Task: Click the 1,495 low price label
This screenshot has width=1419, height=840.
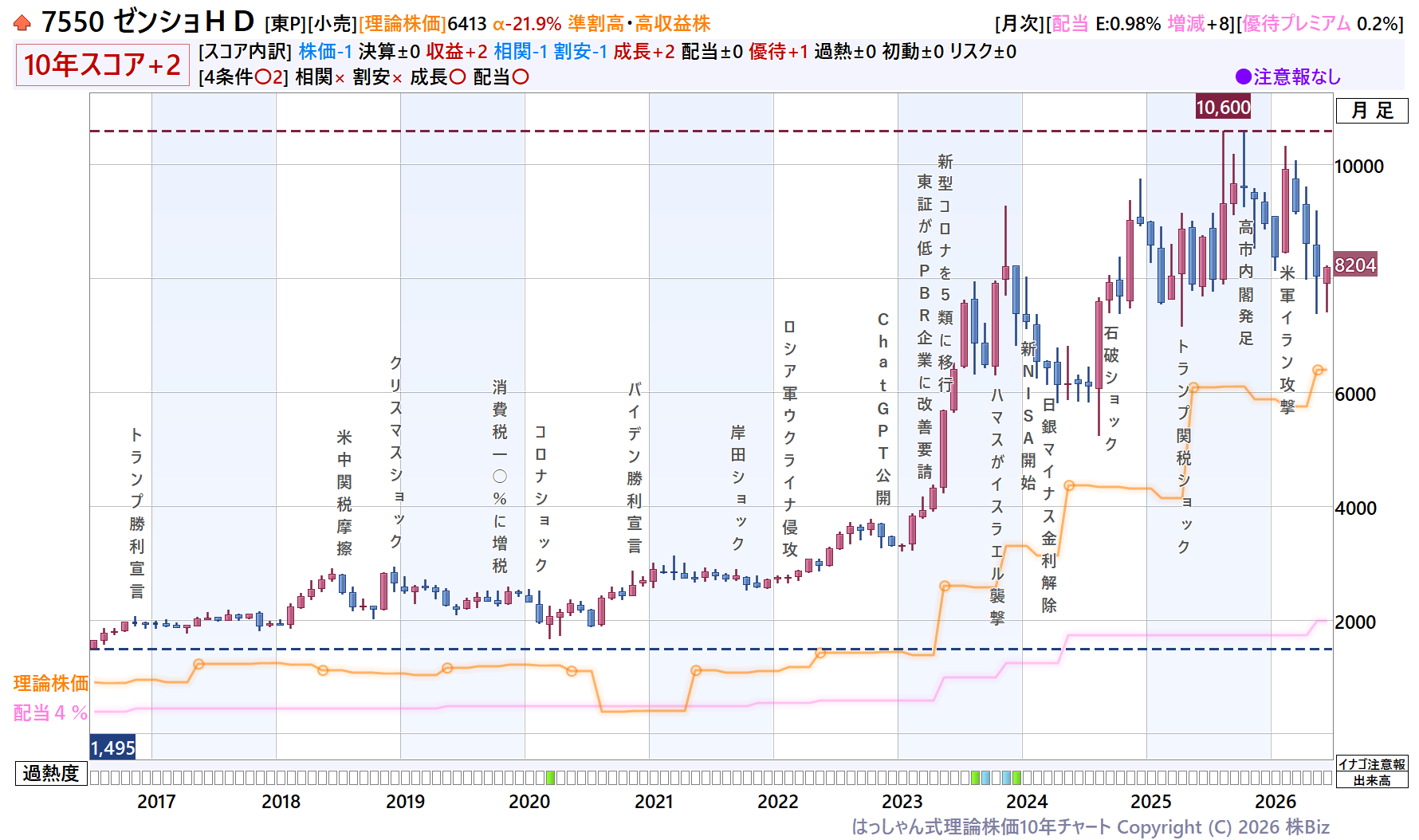Action: point(112,748)
